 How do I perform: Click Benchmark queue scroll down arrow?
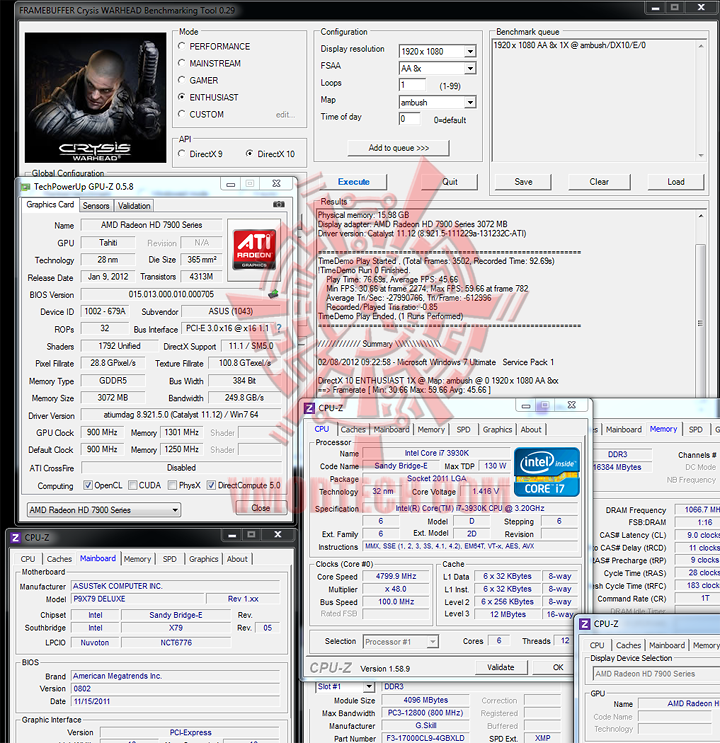click(701, 155)
